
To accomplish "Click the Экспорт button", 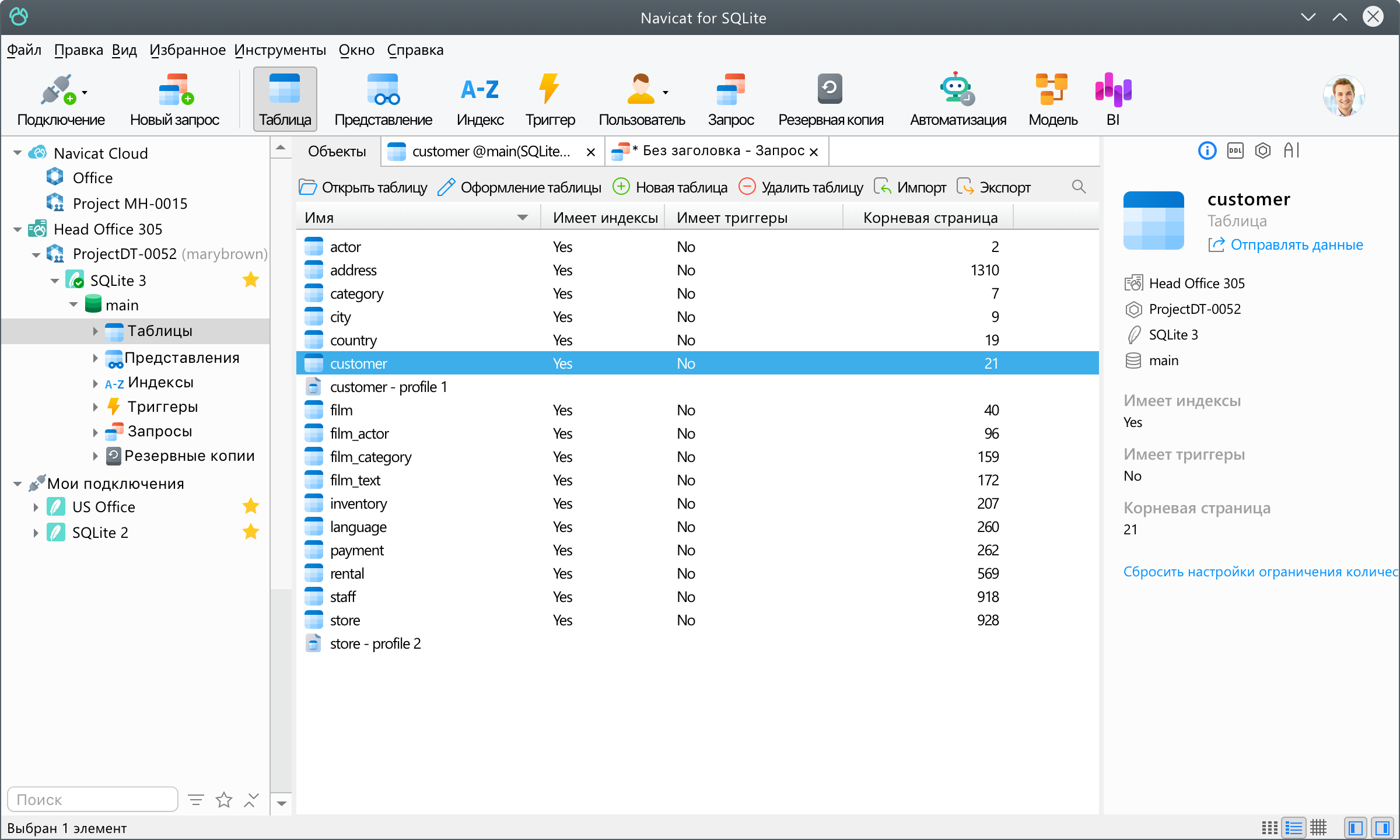I will [x=994, y=187].
